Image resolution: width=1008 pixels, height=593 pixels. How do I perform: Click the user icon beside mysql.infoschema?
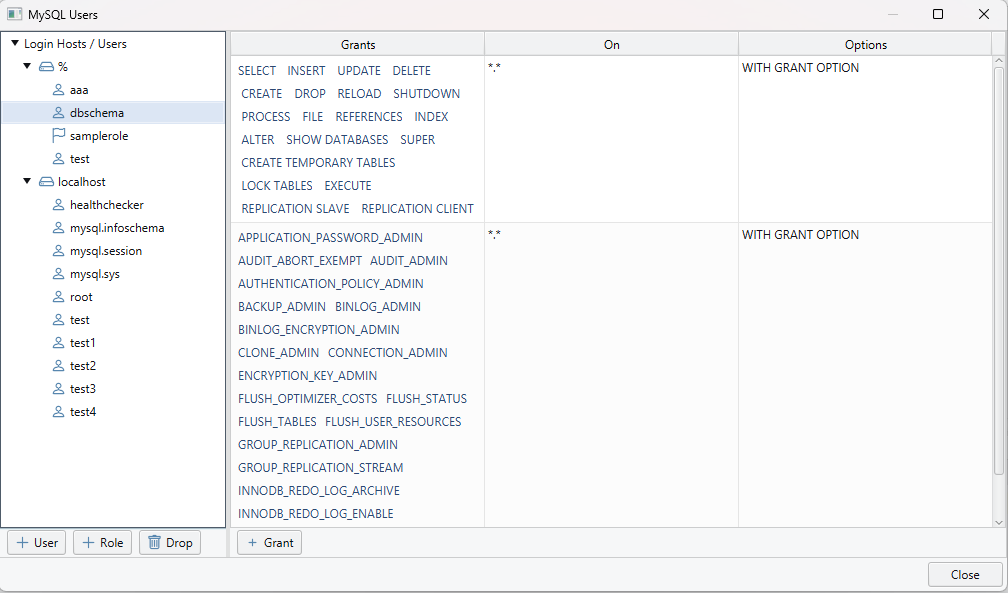[x=58, y=228]
